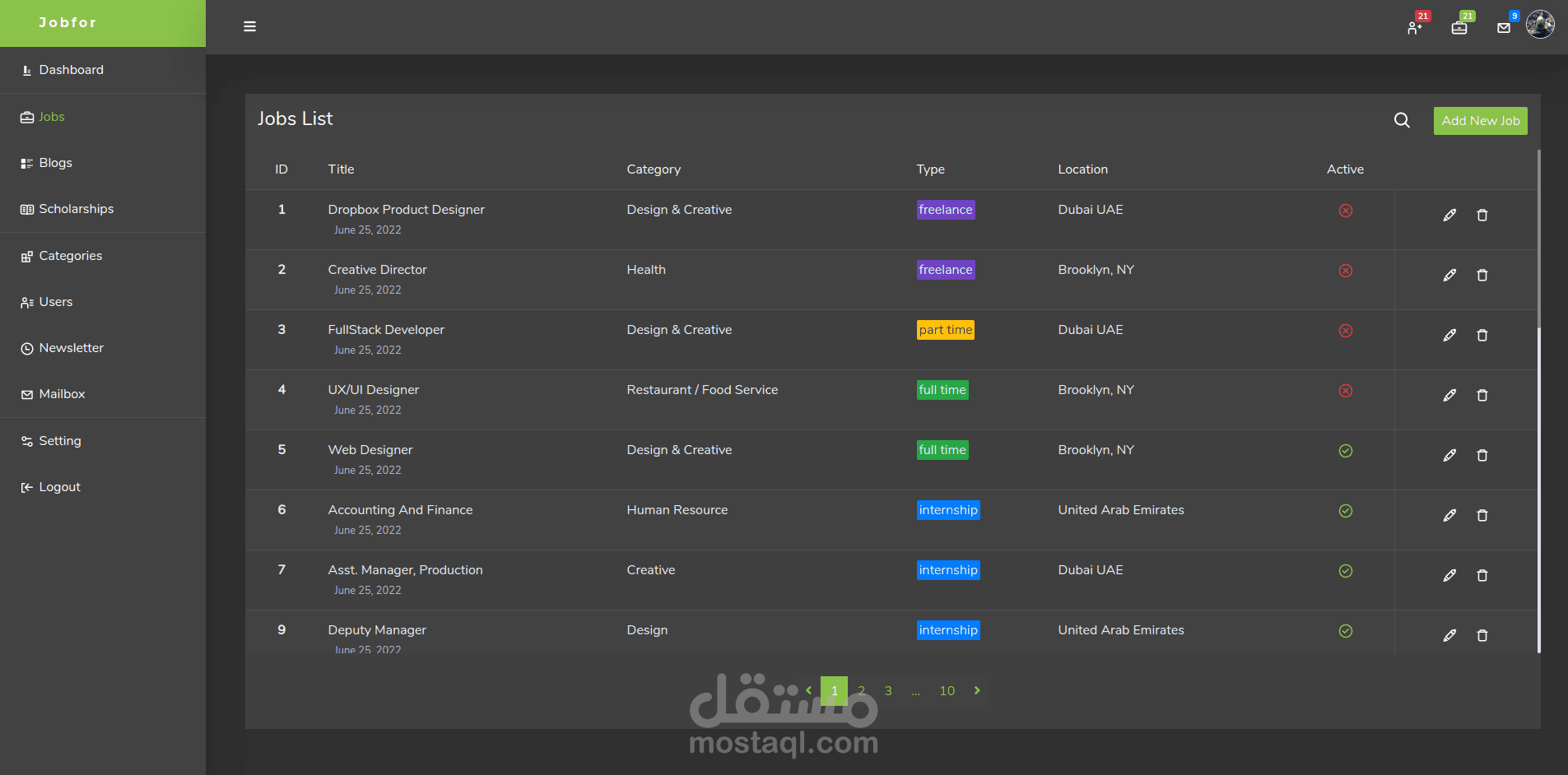Edit Web Designer job
This screenshot has width=1568, height=775.
pos(1449,455)
